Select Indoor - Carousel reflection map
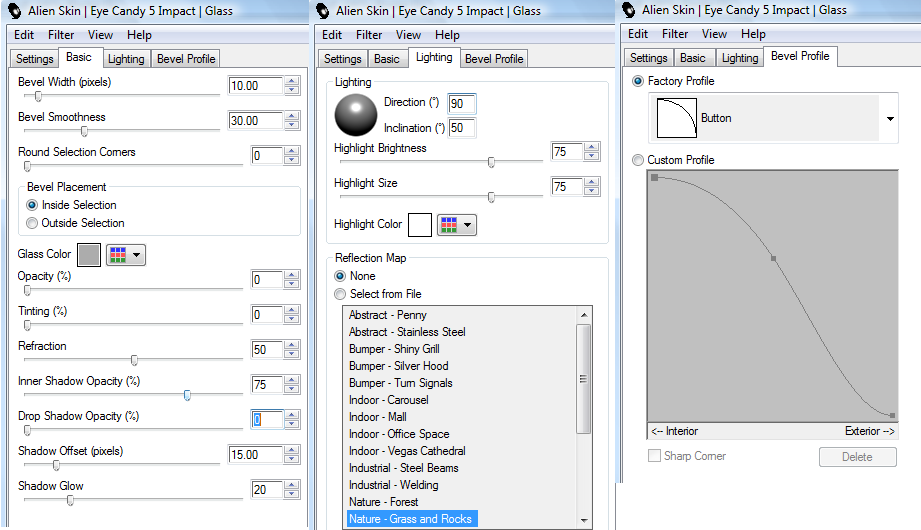 point(389,400)
